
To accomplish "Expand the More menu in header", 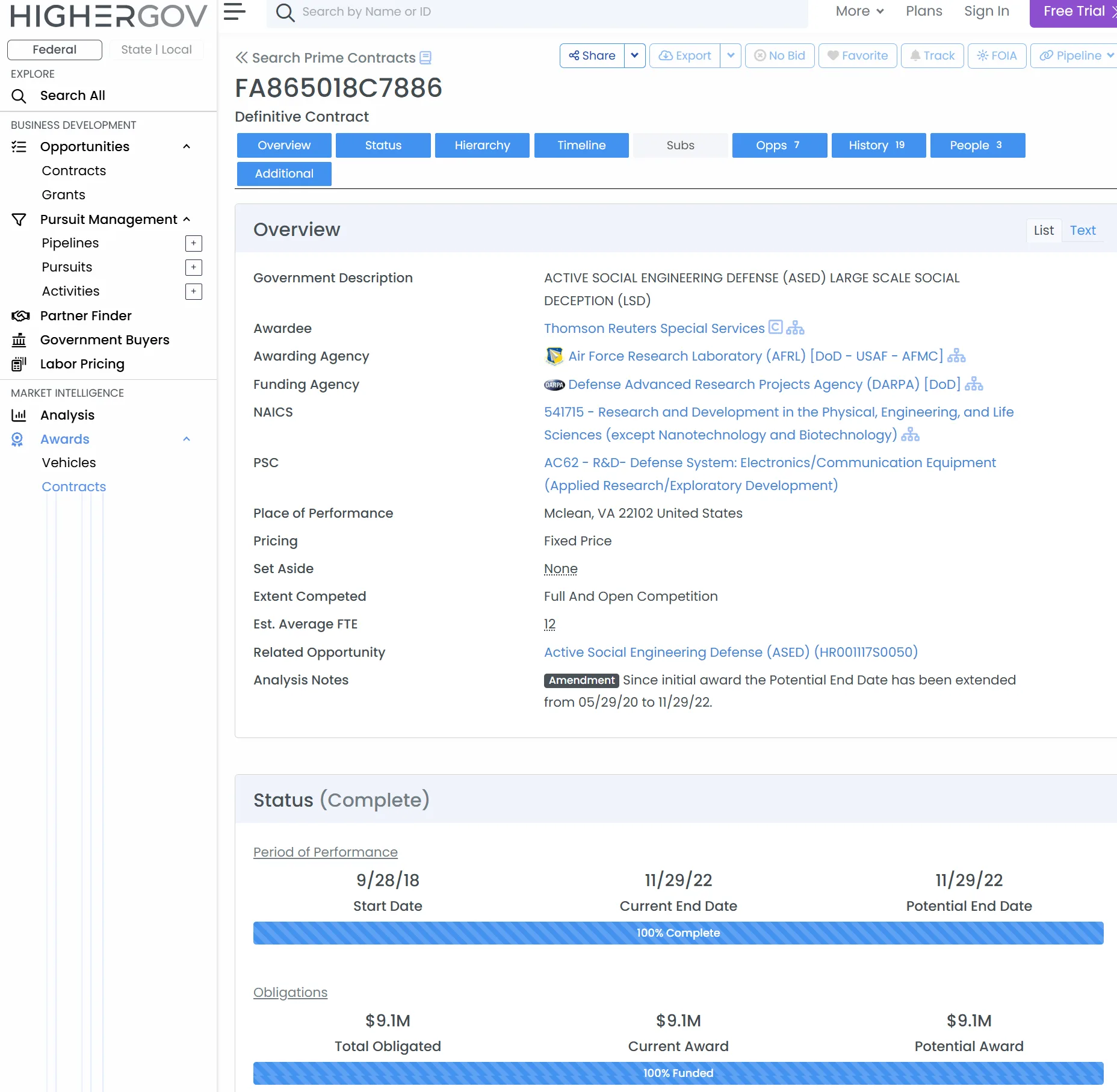I will [859, 11].
